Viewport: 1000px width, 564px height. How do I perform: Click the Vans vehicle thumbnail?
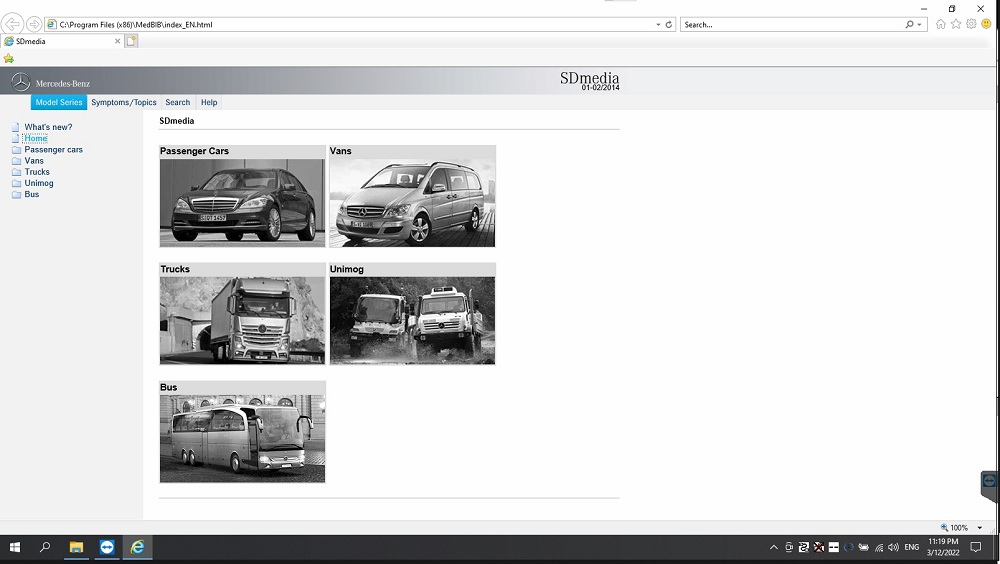tap(412, 202)
